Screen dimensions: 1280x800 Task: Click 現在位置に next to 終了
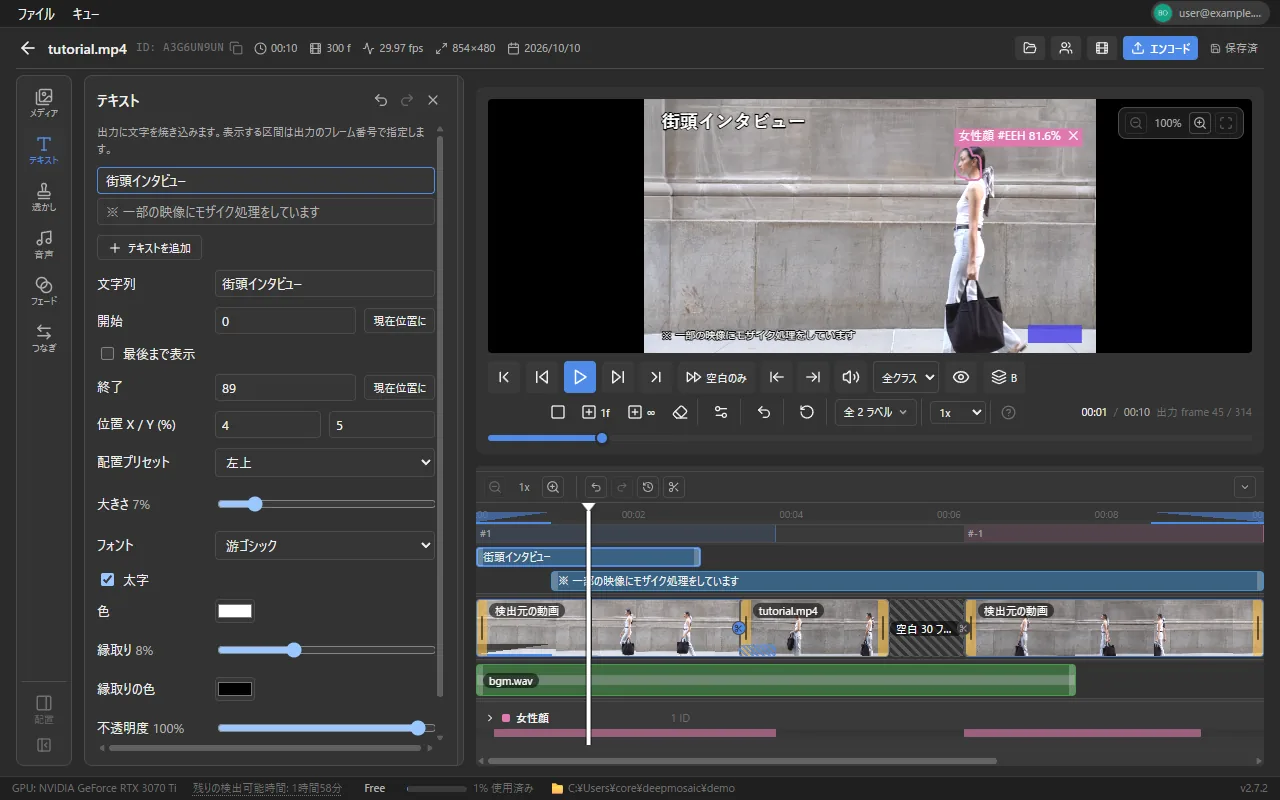point(399,388)
